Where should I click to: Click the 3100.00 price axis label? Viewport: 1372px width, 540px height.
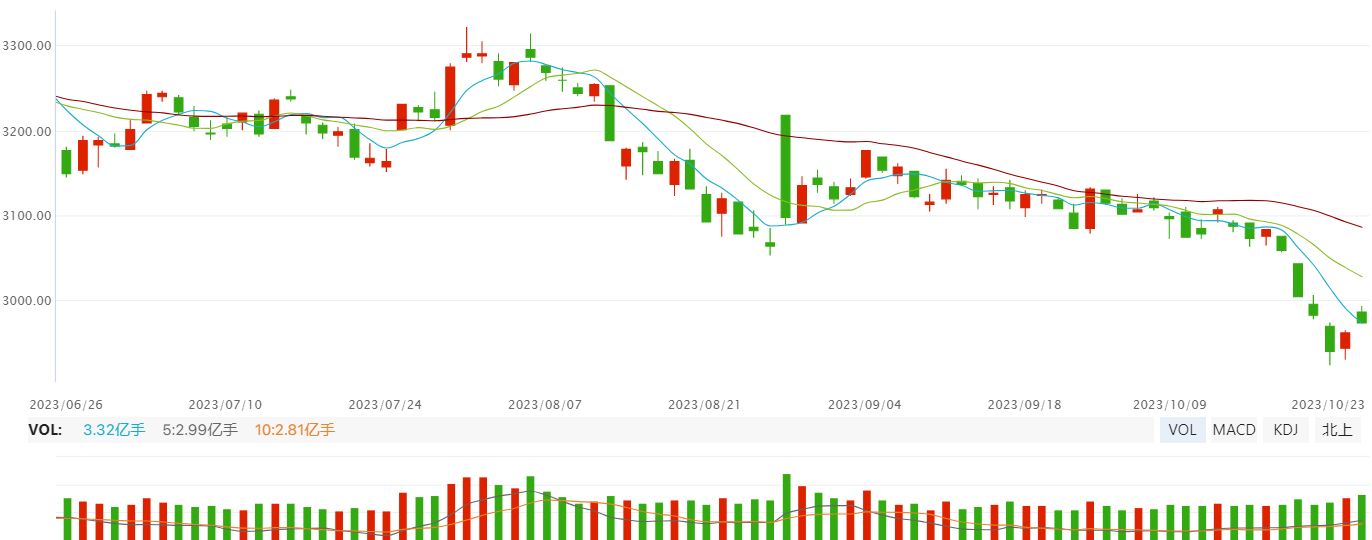tap(27, 216)
